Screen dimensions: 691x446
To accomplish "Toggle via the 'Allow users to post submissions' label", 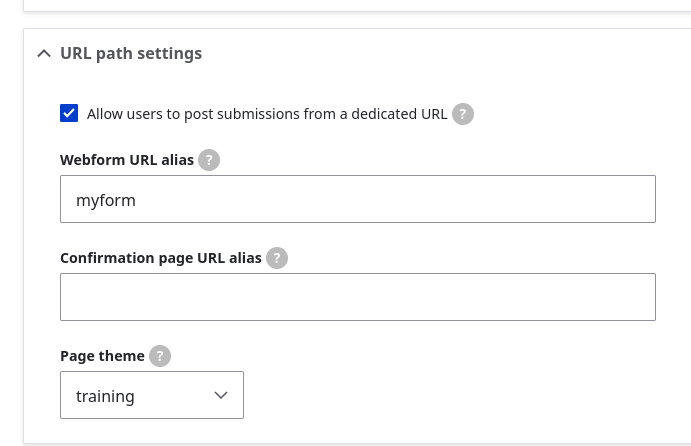I will pyautogui.click(x=267, y=114).
